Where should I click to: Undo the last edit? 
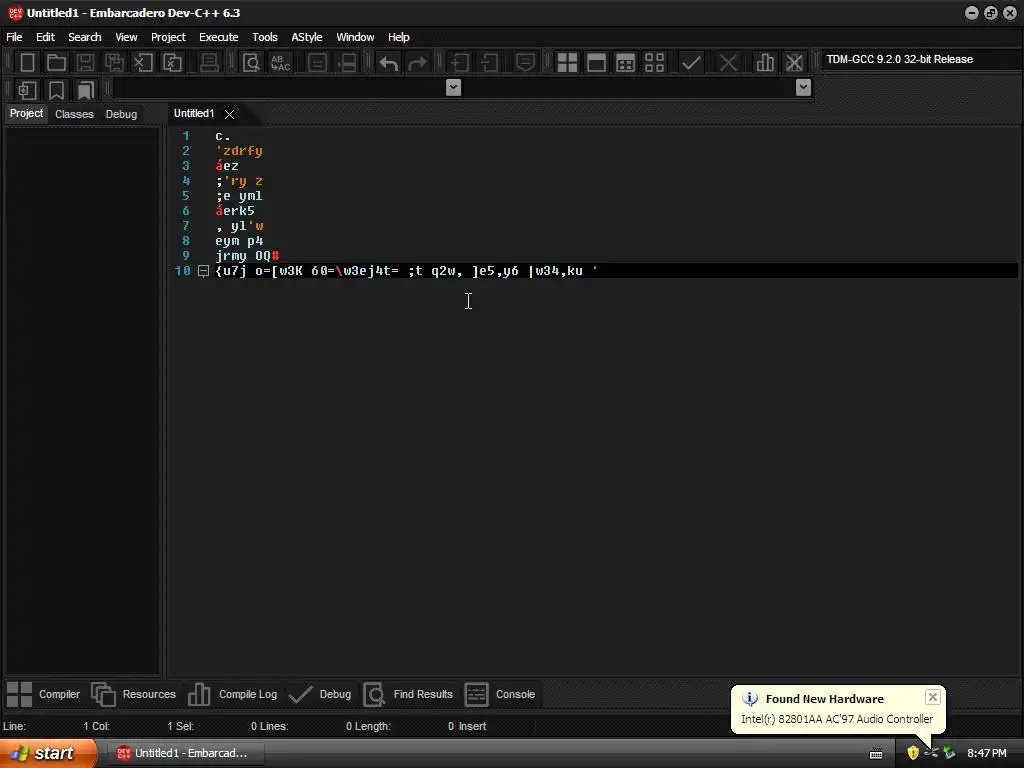(389, 63)
